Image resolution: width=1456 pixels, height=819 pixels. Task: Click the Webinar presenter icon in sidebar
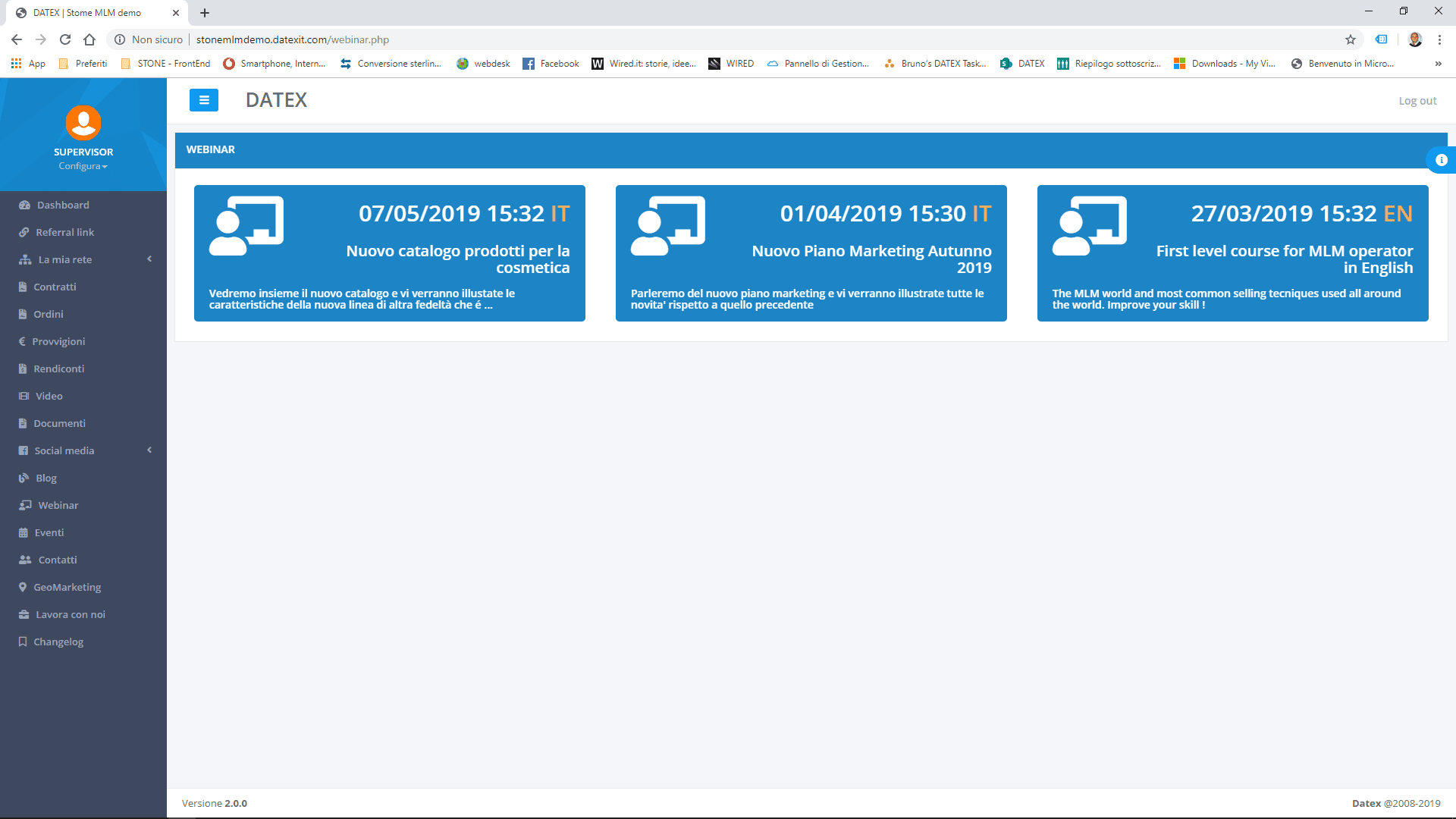pos(25,505)
